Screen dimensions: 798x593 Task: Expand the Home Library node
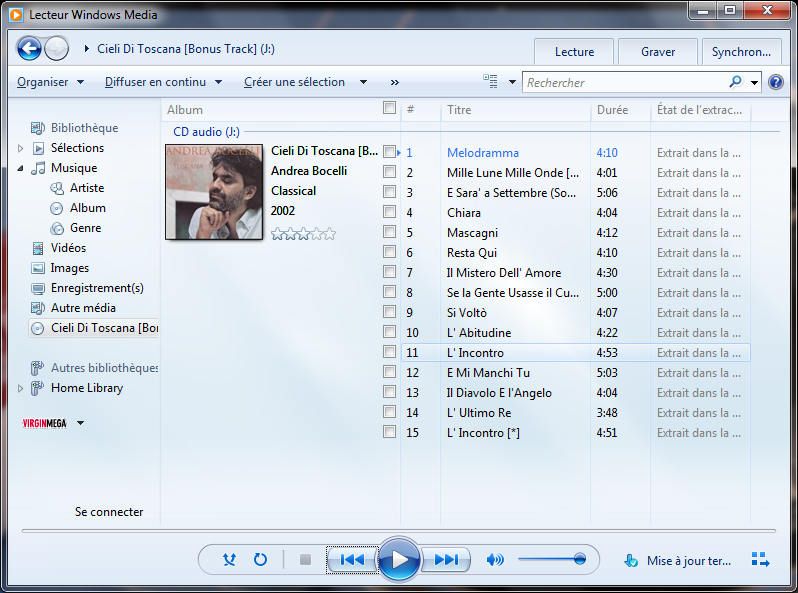(x=20, y=388)
